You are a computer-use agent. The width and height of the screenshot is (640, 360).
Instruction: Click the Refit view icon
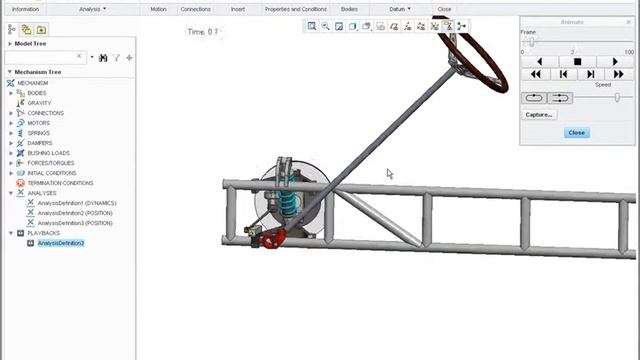pos(312,26)
